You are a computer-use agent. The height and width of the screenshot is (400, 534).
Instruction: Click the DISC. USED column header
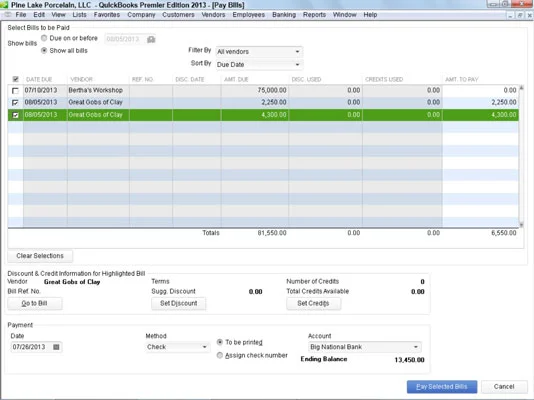coord(307,80)
